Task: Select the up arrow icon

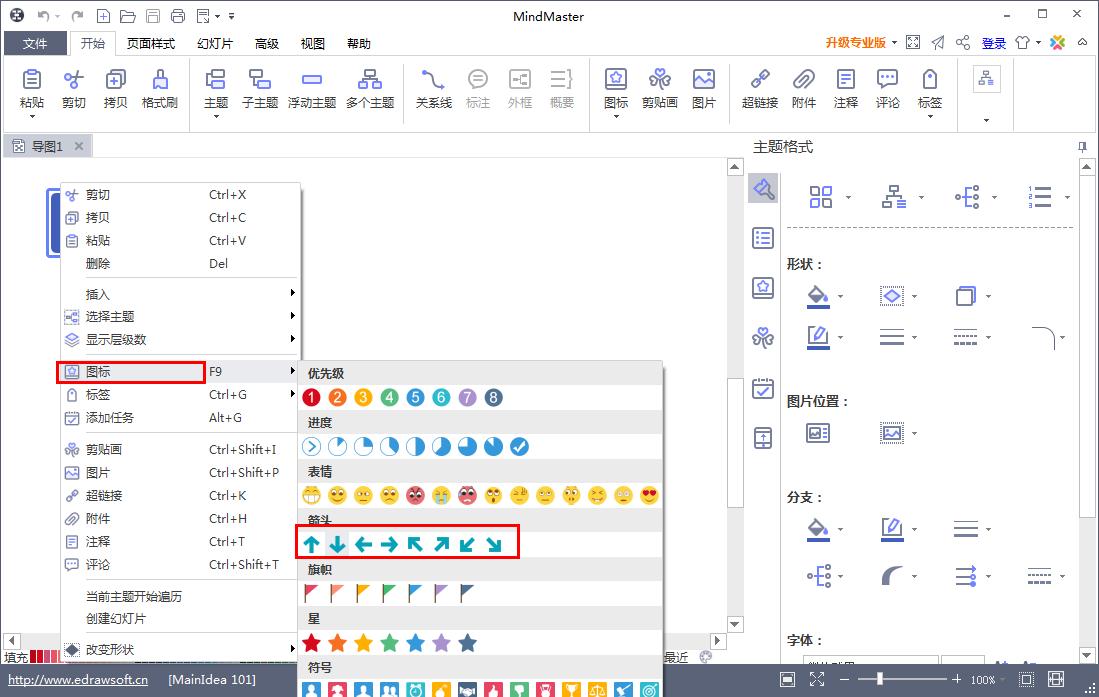Action: [x=311, y=544]
